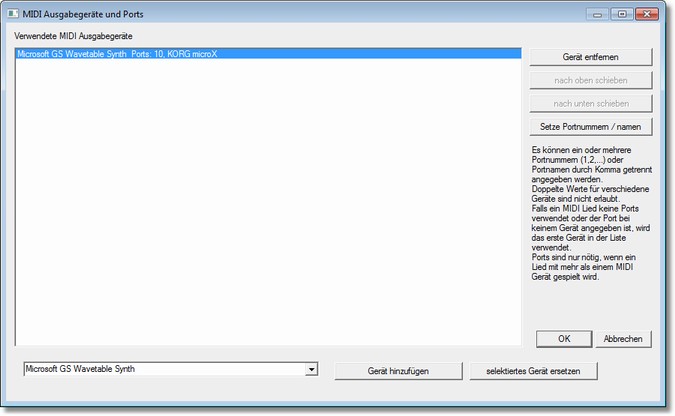
Task: Open 'Setze Portnummern / namen'
Action: coord(590,127)
